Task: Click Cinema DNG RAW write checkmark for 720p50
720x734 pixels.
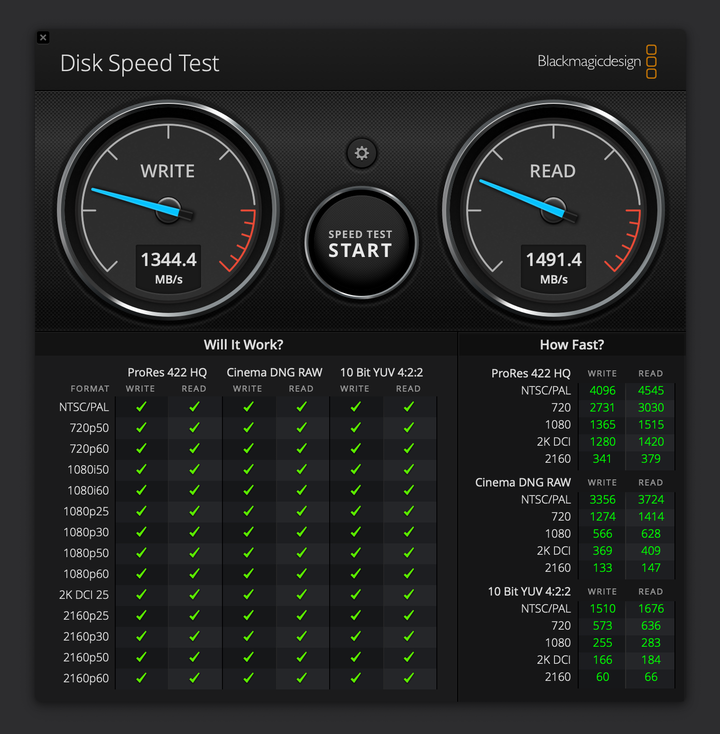Action: tap(248, 427)
